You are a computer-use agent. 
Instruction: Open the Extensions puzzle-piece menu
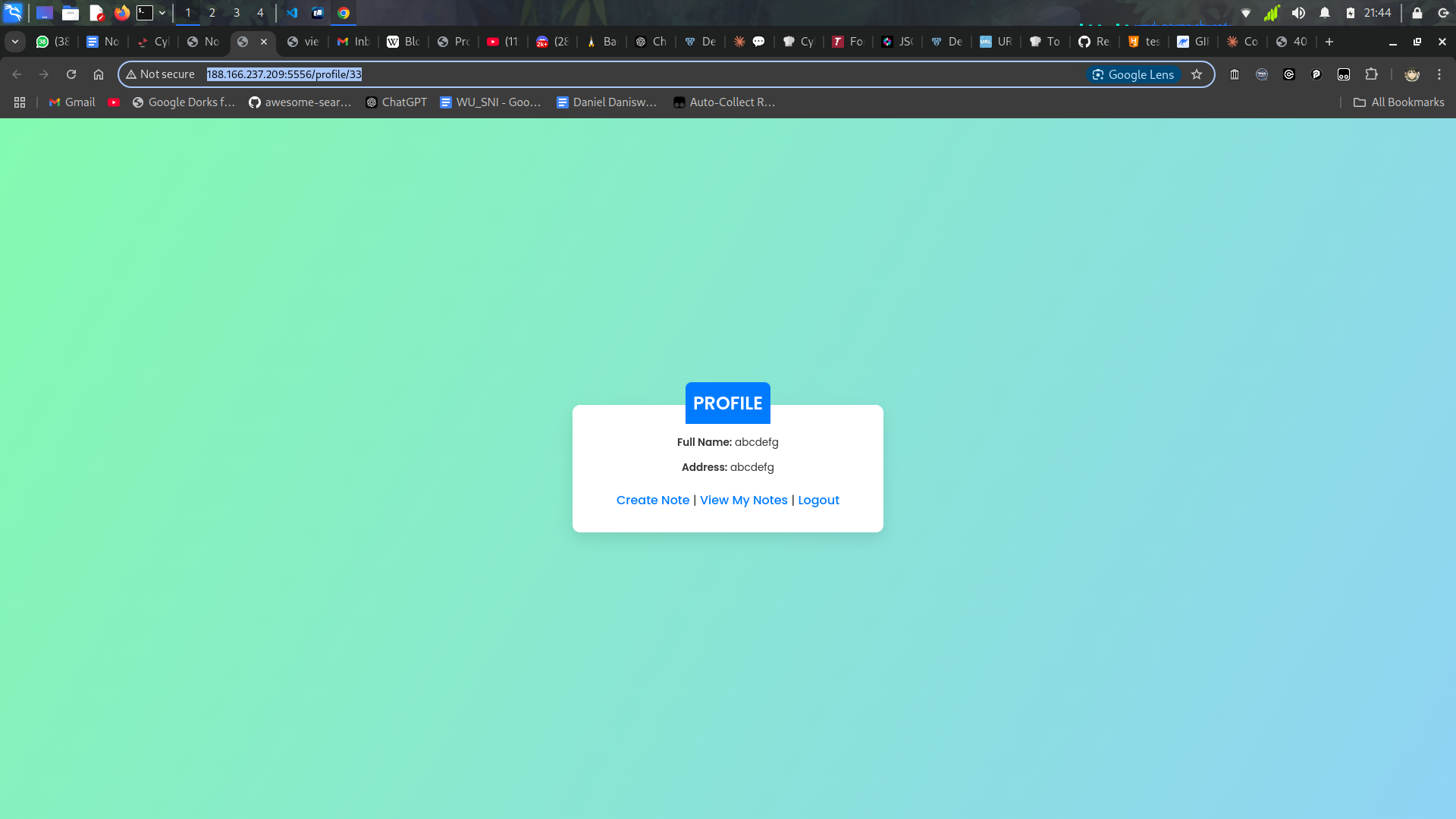1371,74
